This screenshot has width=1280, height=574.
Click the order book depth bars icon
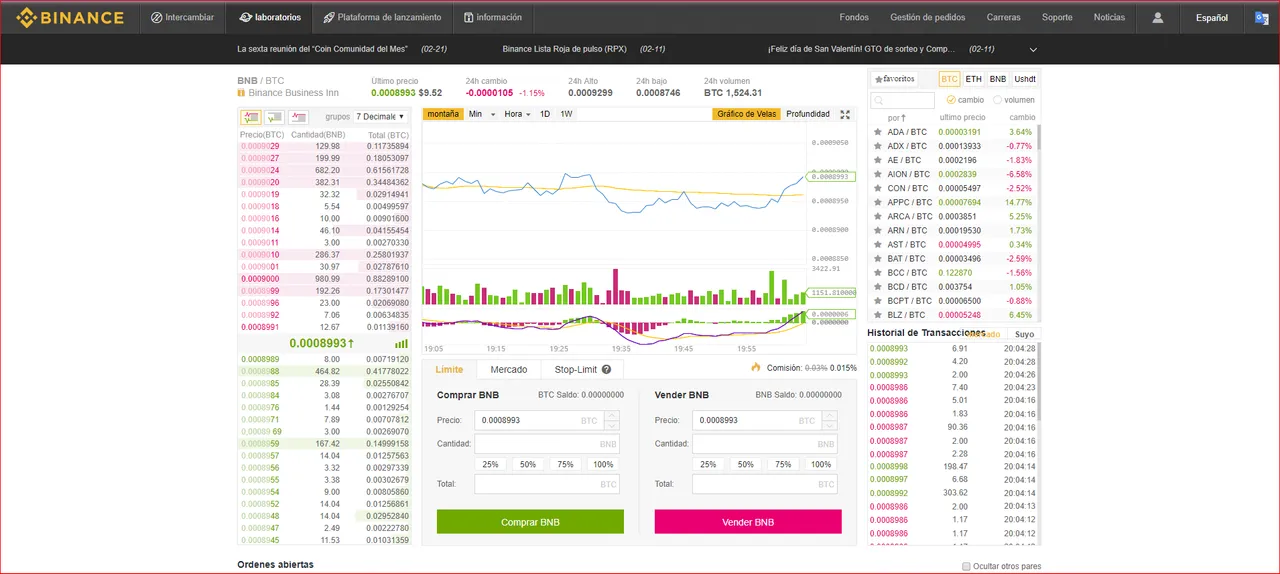pyautogui.click(x=401, y=343)
